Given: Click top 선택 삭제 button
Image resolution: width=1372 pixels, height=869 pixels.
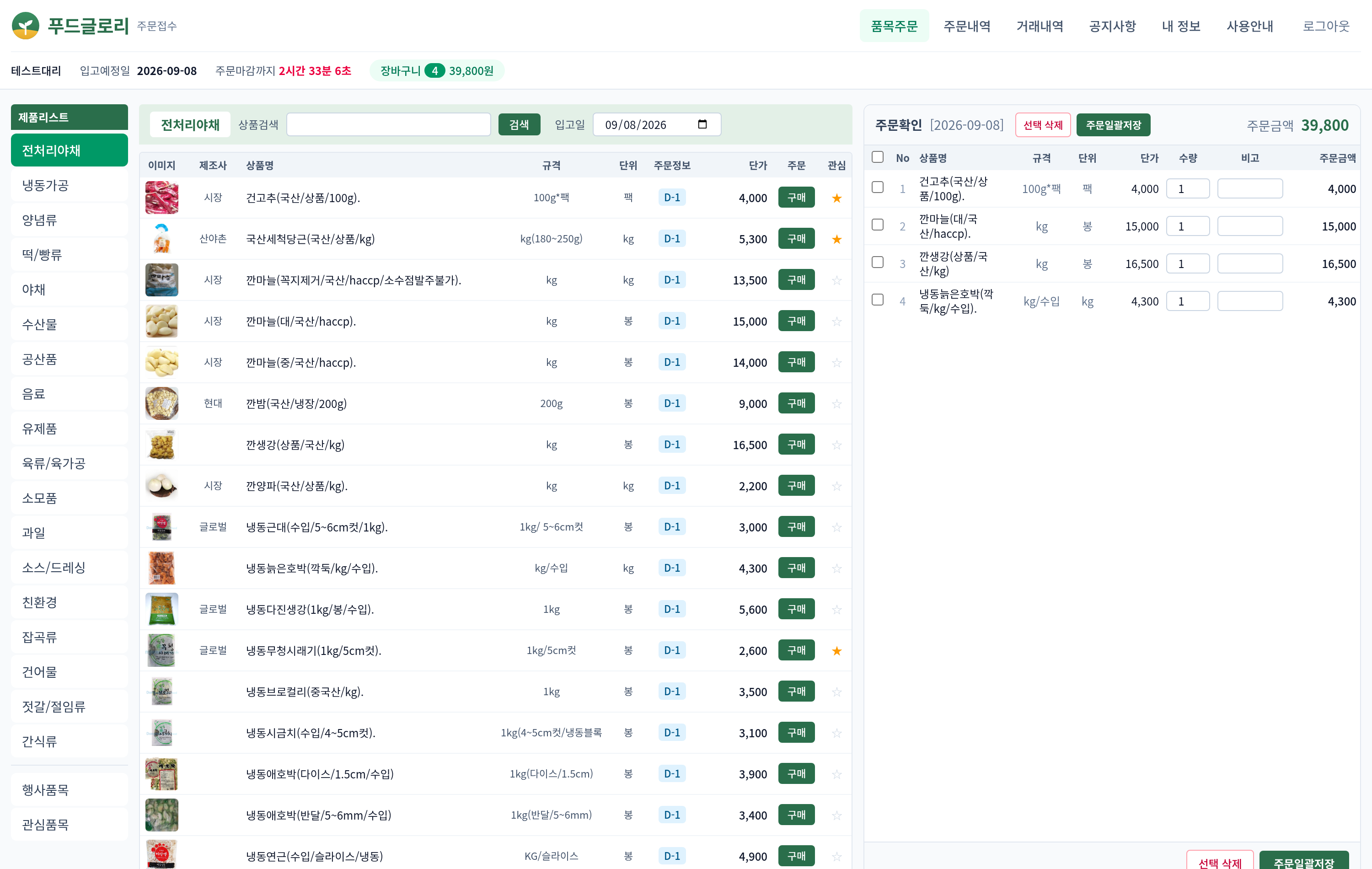Looking at the screenshot, I should click(x=1043, y=125).
